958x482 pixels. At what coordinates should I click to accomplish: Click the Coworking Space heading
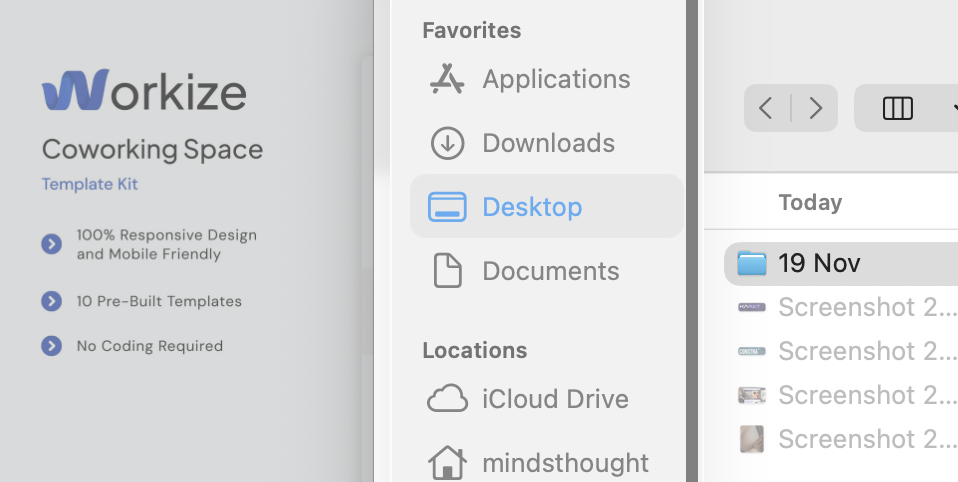pyautogui.click(x=152, y=150)
